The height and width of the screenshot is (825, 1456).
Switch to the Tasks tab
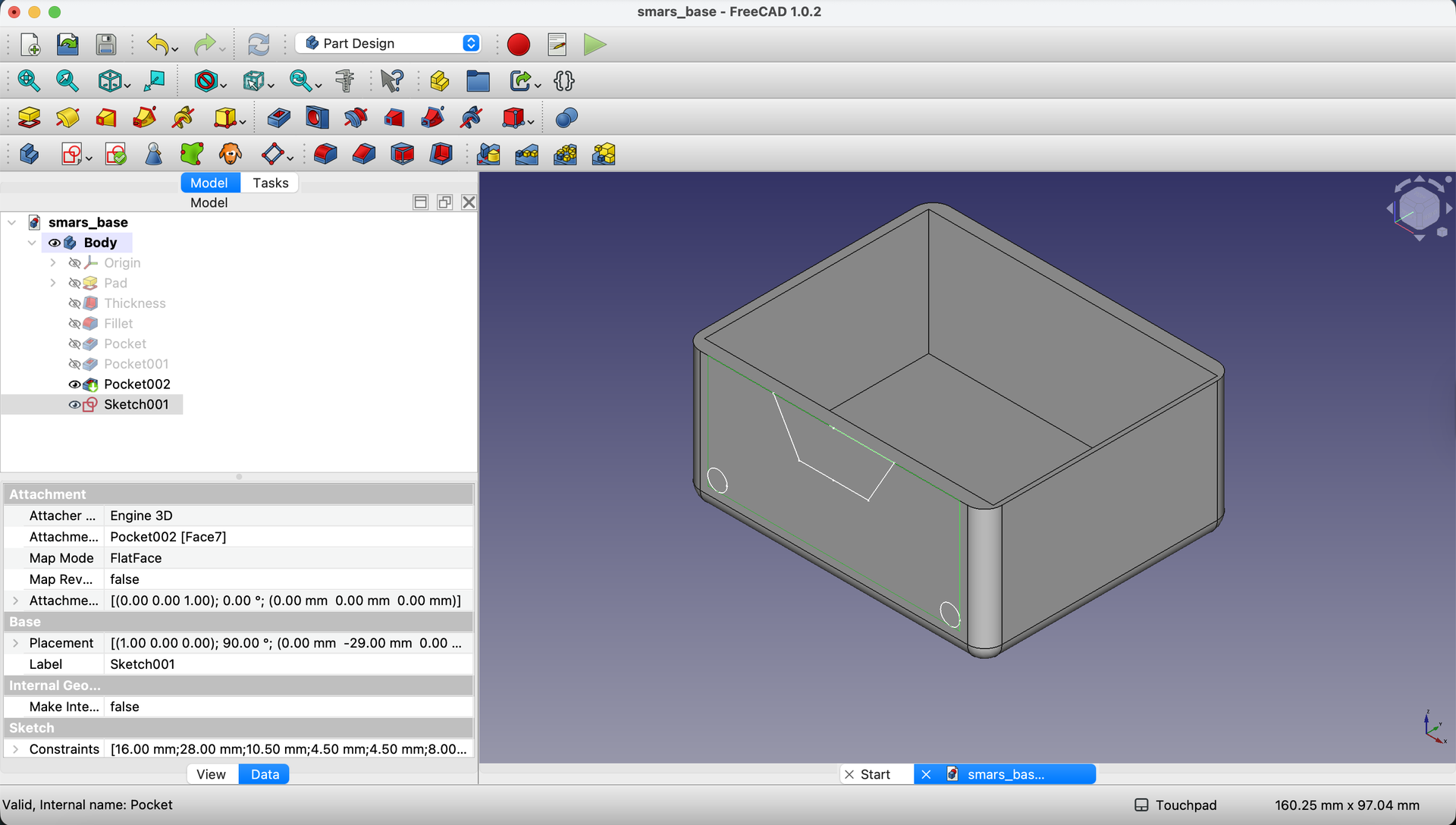(271, 183)
